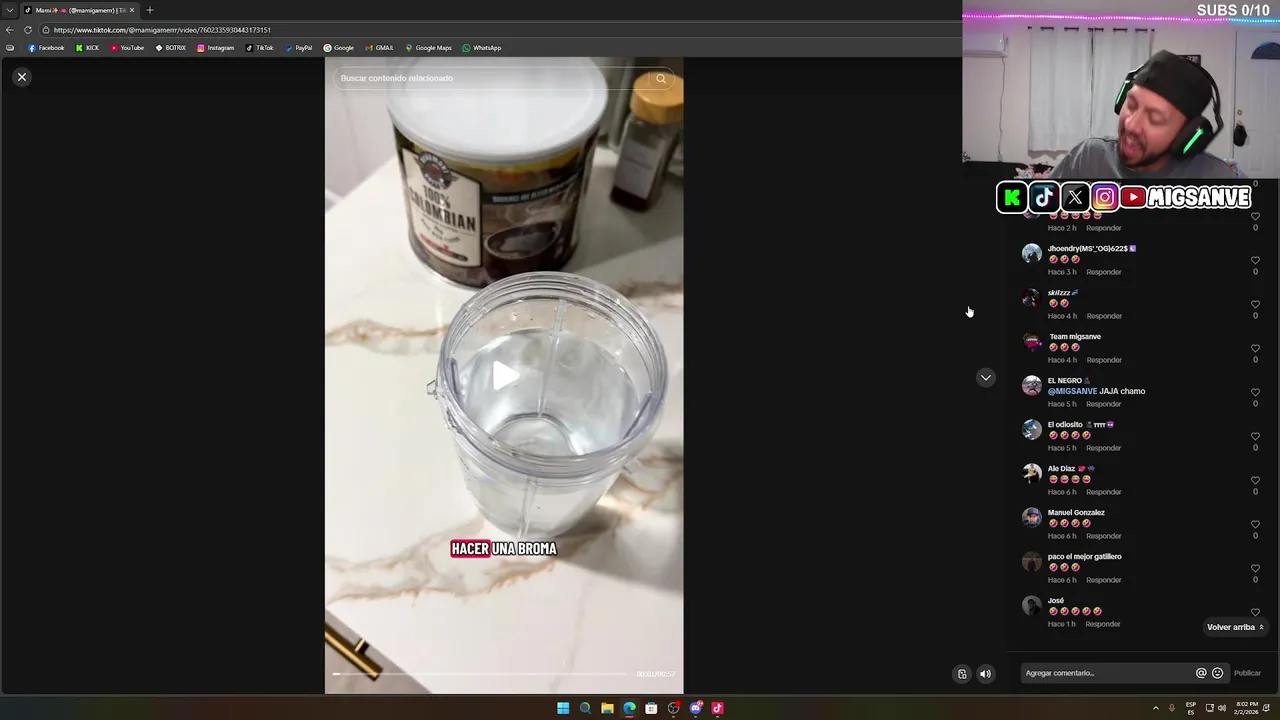The height and width of the screenshot is (720, 1280).
Task: Open Ale Diaz's profile avatar
Action: click(1032, 473)
